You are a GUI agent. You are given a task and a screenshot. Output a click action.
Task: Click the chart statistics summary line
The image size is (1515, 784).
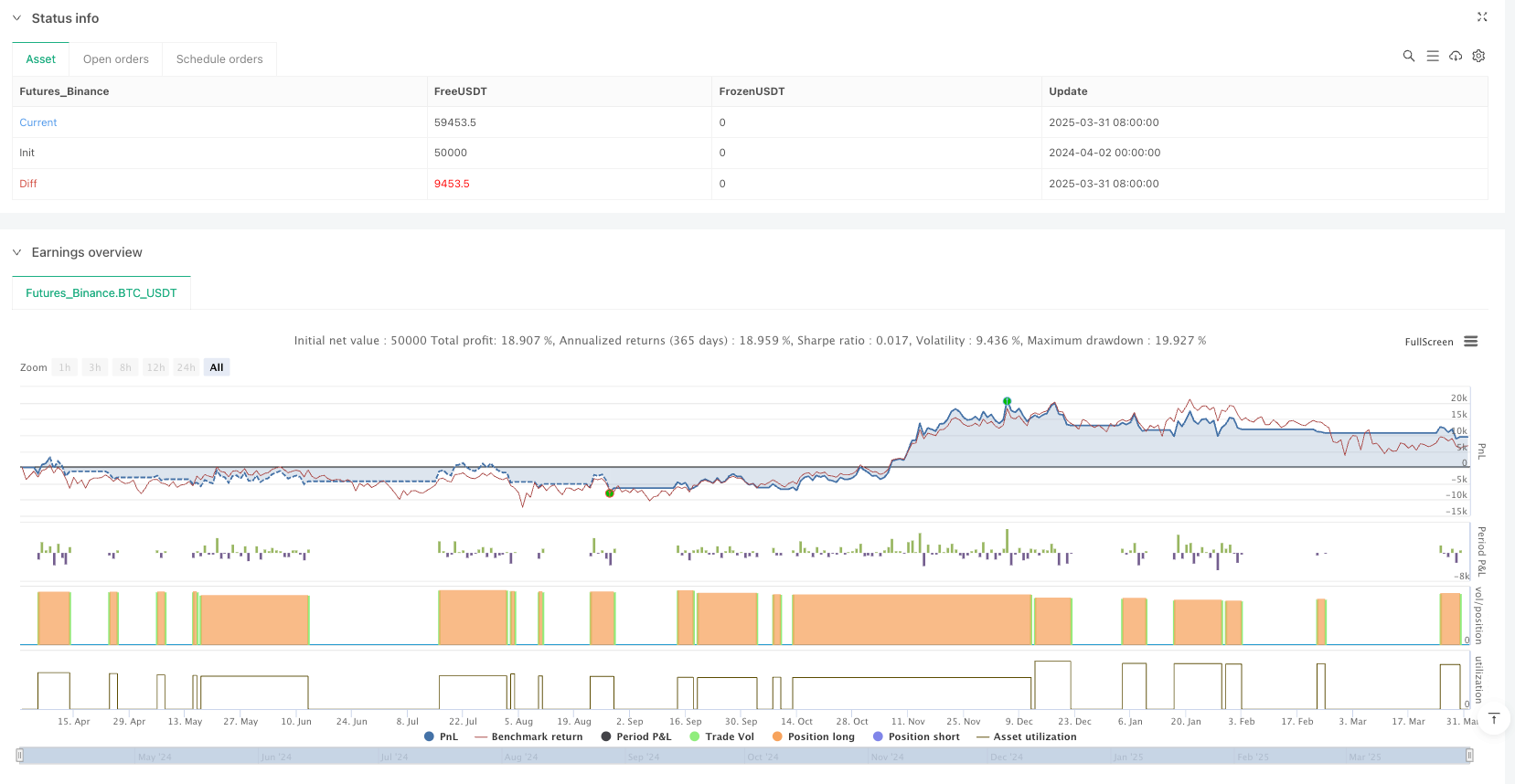(750, 341)
